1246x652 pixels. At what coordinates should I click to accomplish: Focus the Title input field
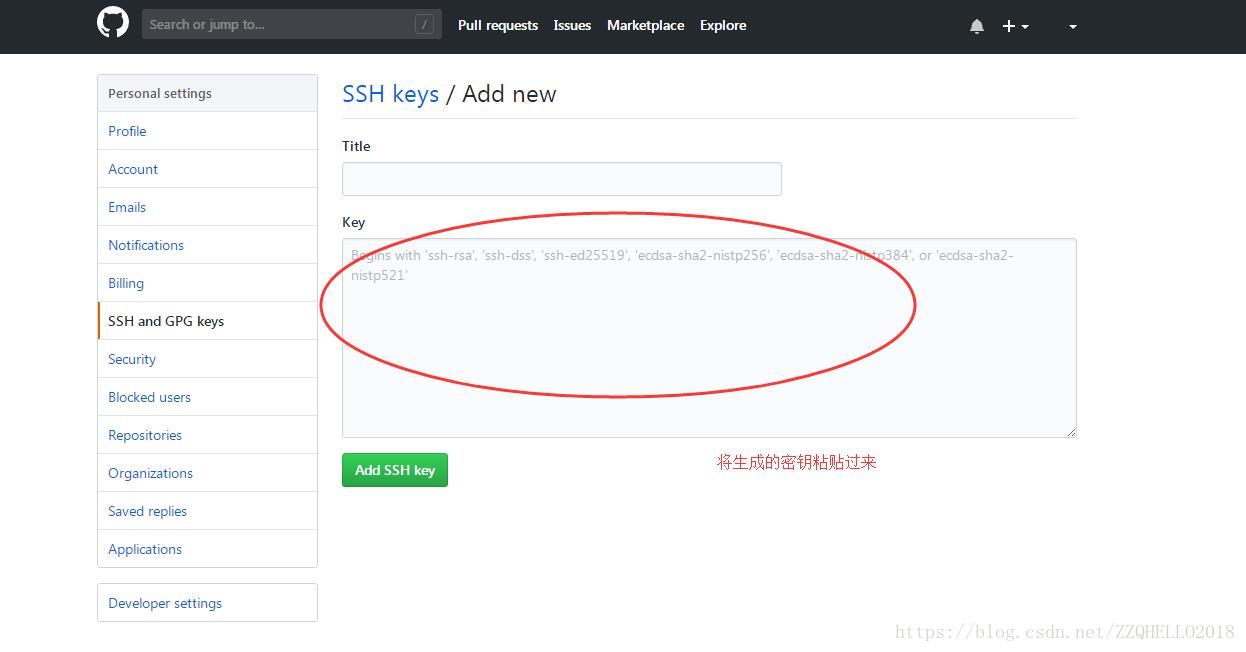[x=561, y=179]
